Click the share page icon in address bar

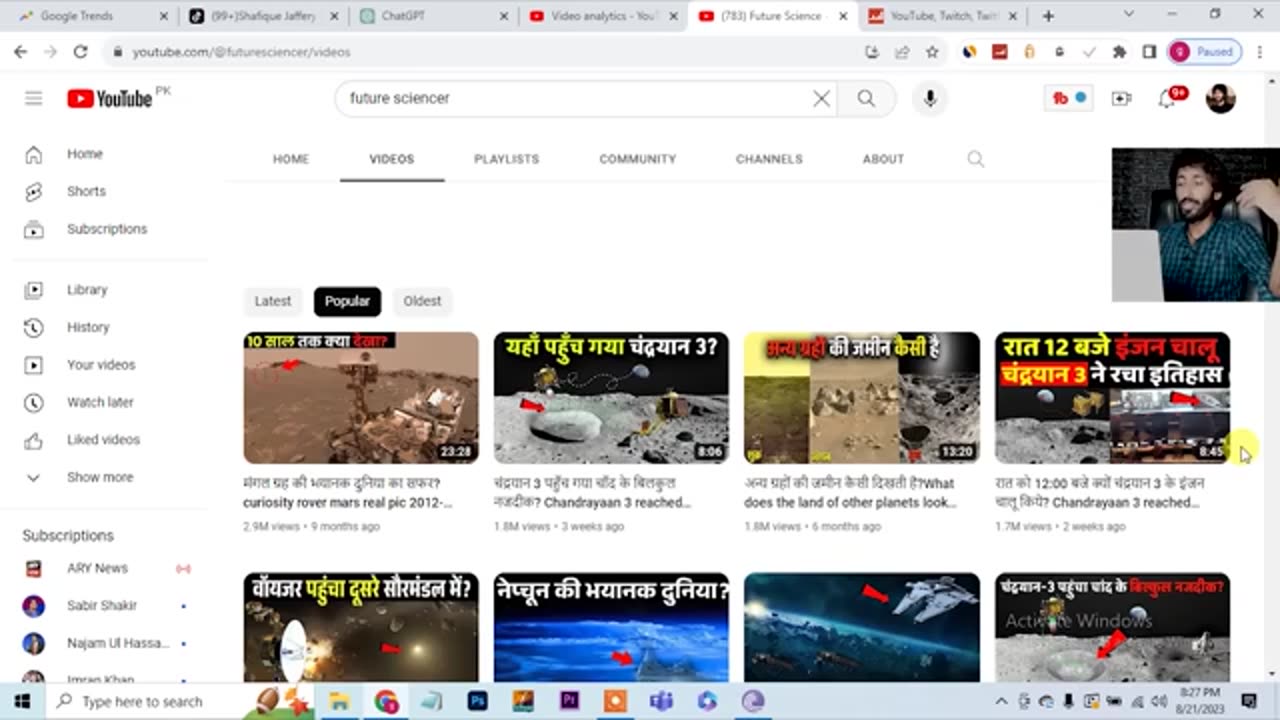902,51
